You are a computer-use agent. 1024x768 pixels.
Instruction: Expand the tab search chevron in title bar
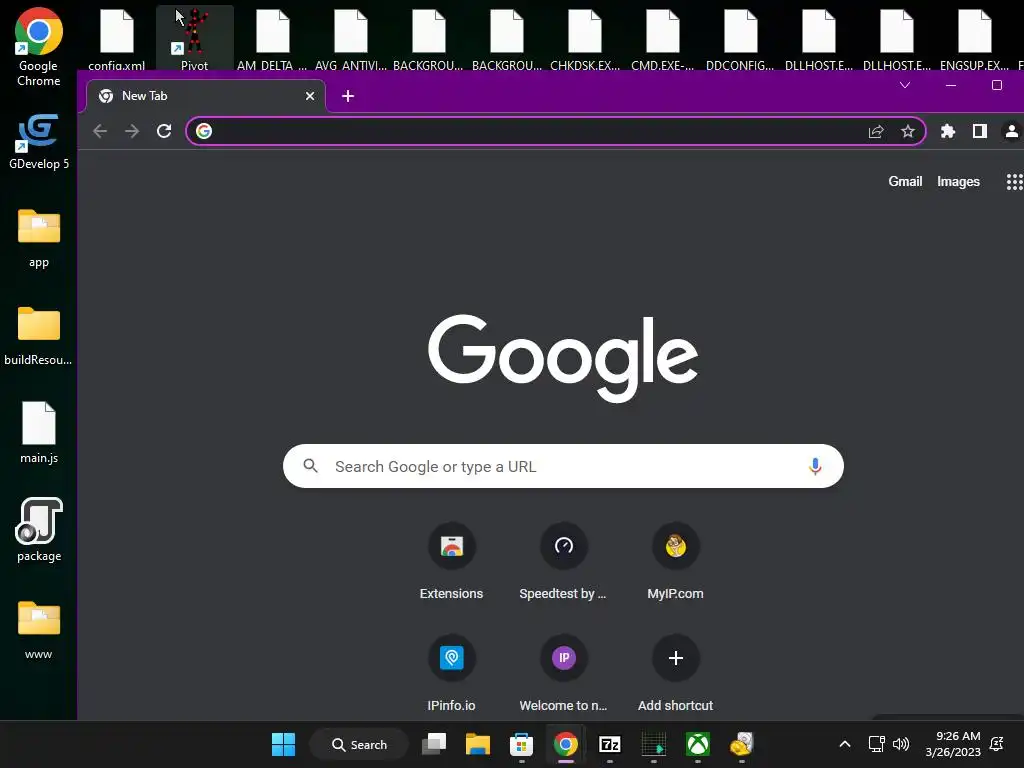click(x=905, y=85)
